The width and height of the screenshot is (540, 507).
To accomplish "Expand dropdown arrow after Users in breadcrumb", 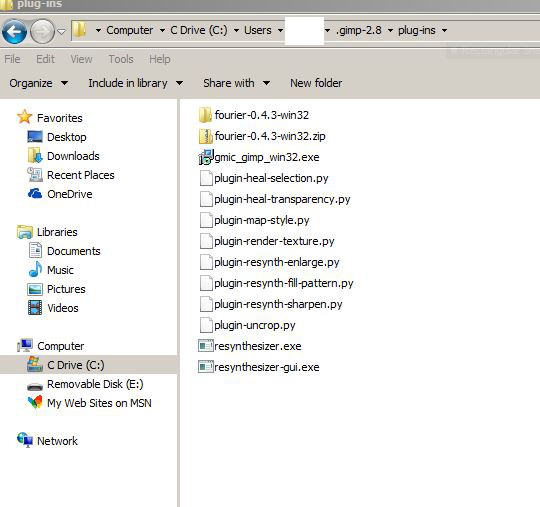I will click(x=280, y=31).
